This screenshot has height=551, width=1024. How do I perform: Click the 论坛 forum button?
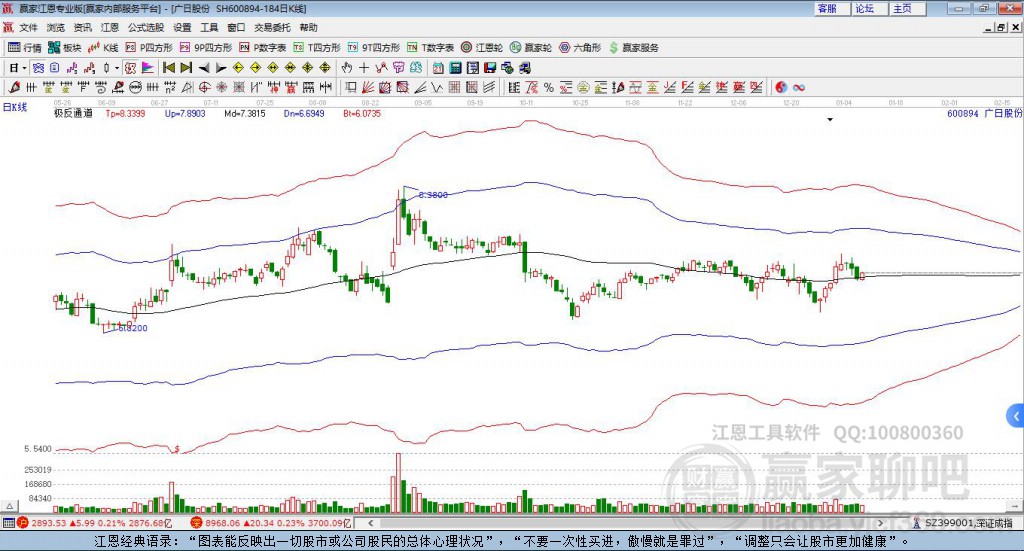[x=870, y=8]
